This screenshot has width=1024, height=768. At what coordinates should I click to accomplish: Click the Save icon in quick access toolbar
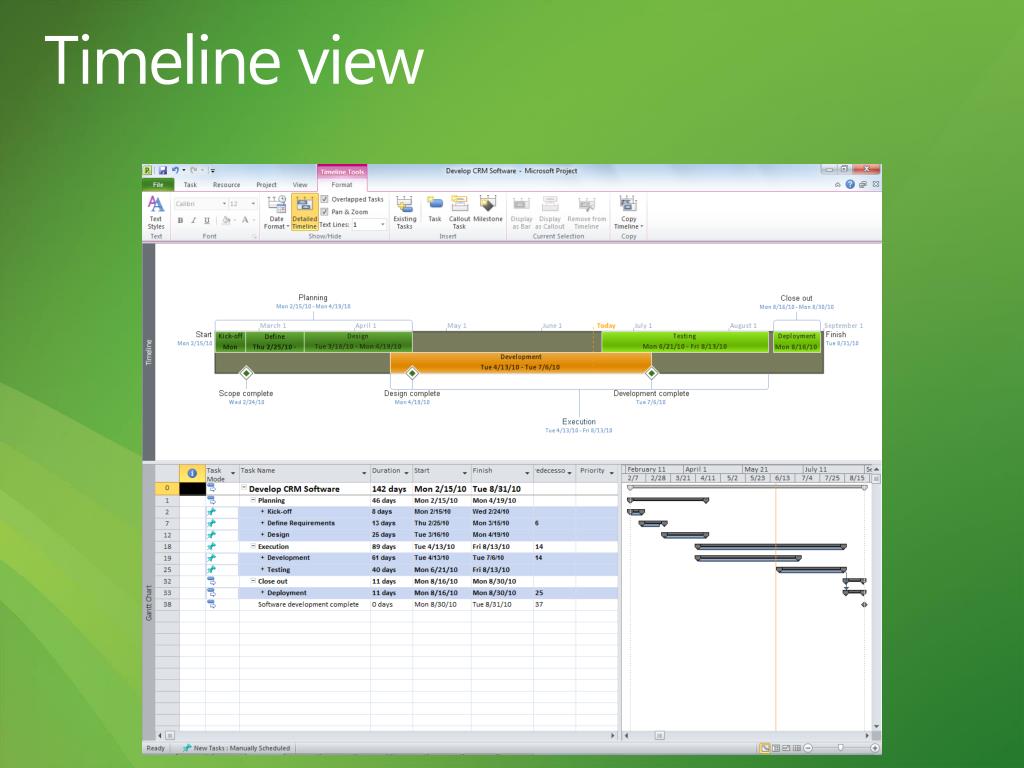(163, 170)
